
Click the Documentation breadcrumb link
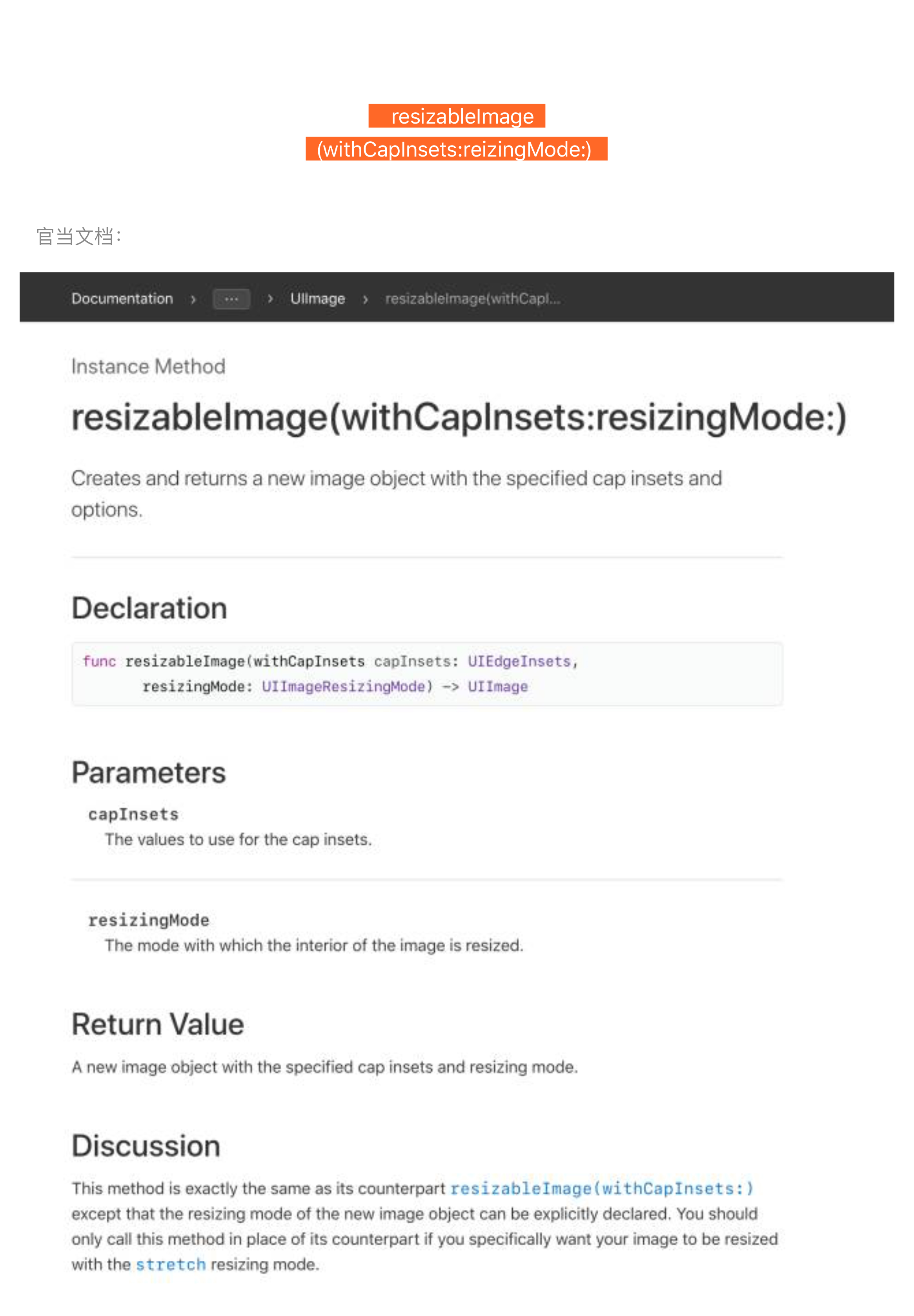coord(122,298)
